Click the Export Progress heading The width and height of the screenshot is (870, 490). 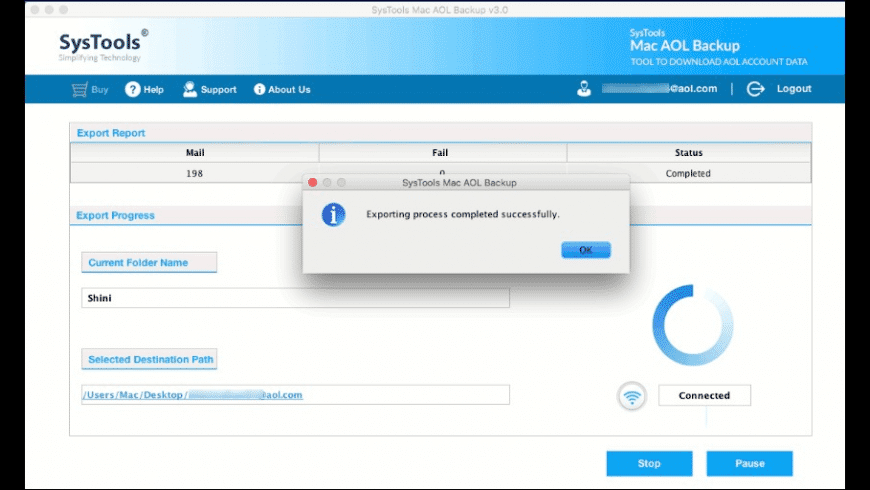pos(115,215)
